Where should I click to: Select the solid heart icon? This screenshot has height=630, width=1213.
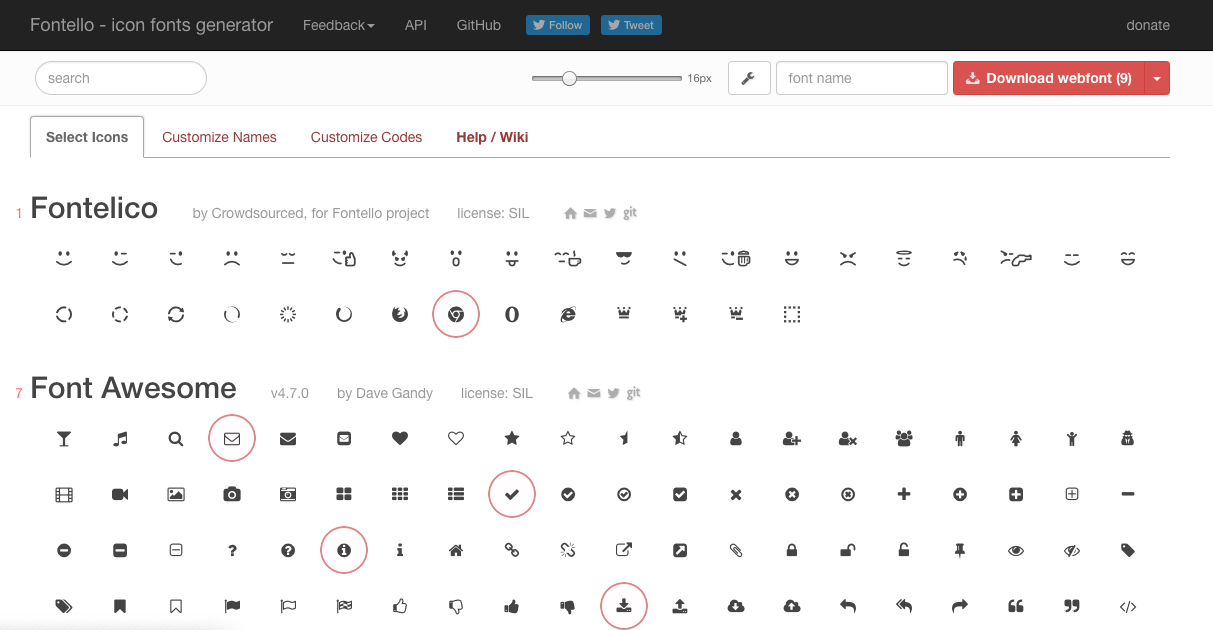tap(400, 438)
